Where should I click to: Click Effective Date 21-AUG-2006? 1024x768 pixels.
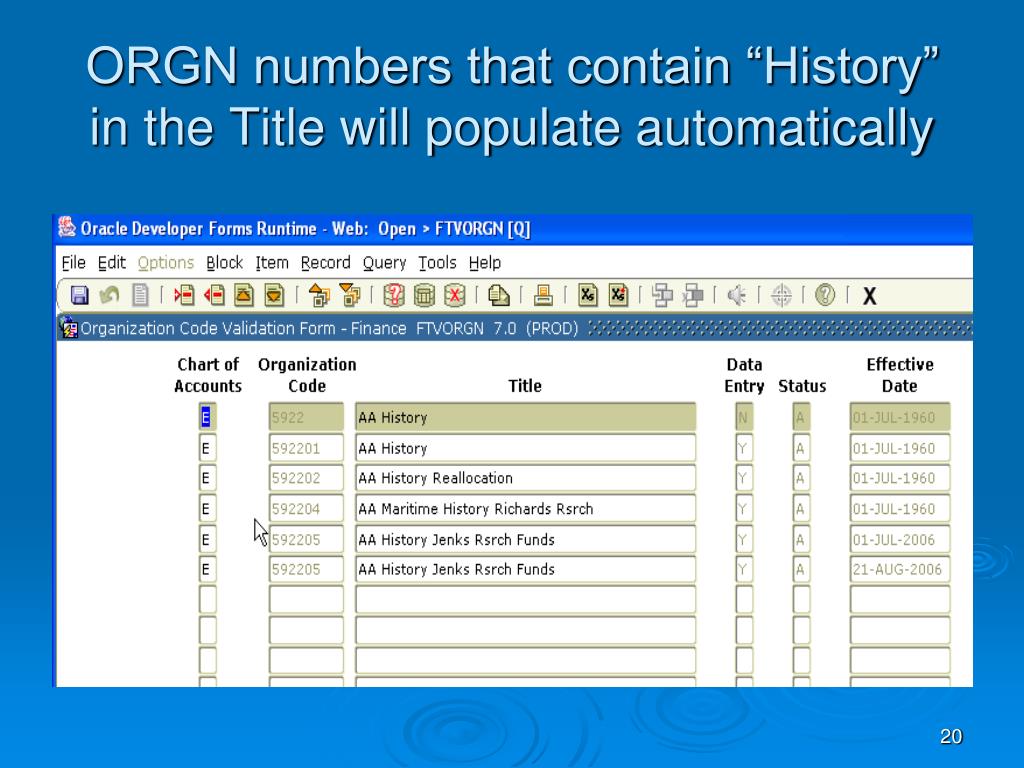tap(900, 569)
